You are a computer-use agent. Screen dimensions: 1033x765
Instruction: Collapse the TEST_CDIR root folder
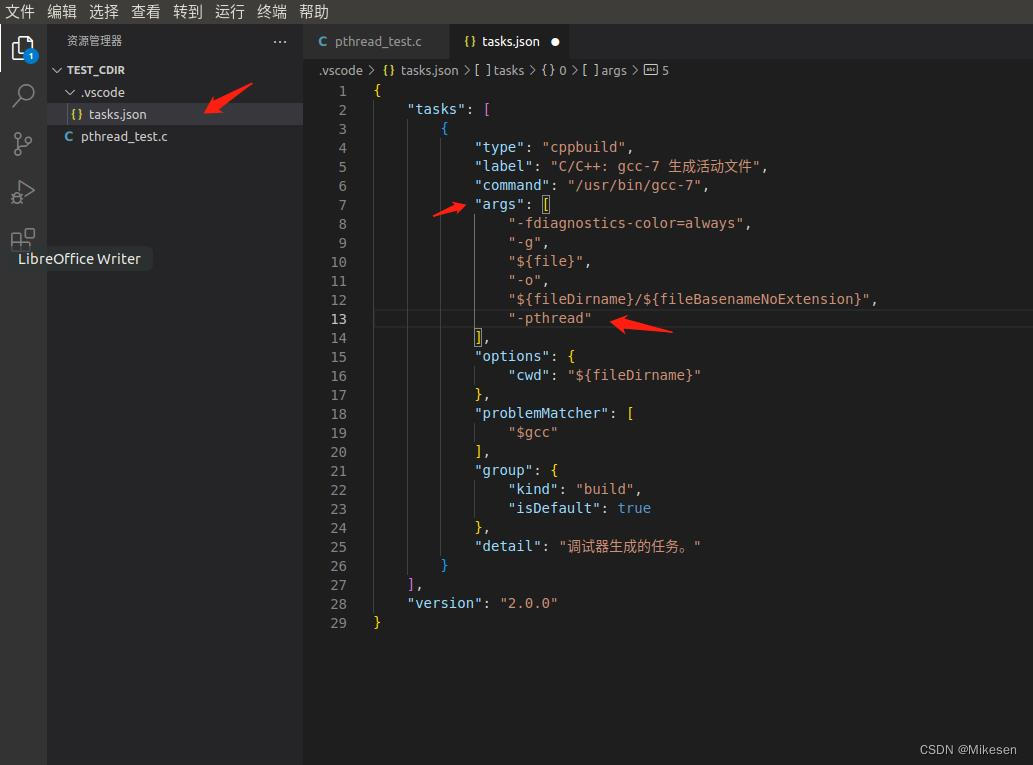point(59,70)
